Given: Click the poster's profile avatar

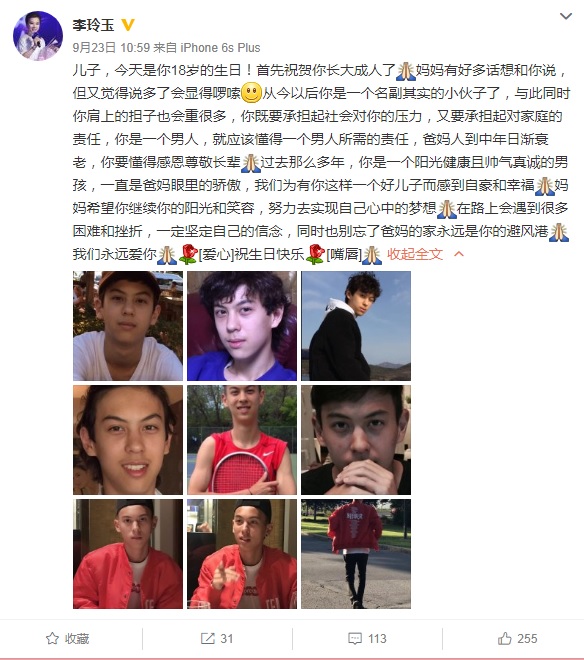Looking at the screenshot, I should 38,36.
